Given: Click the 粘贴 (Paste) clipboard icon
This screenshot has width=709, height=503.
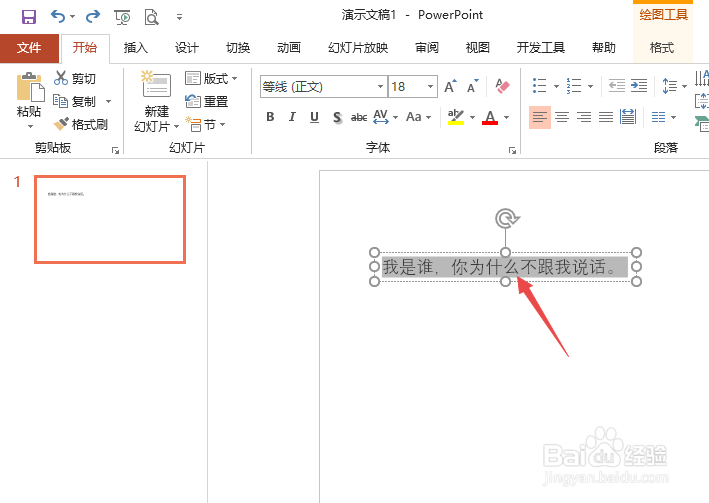Looking at the screenshot, I should (x=30, y=87).
